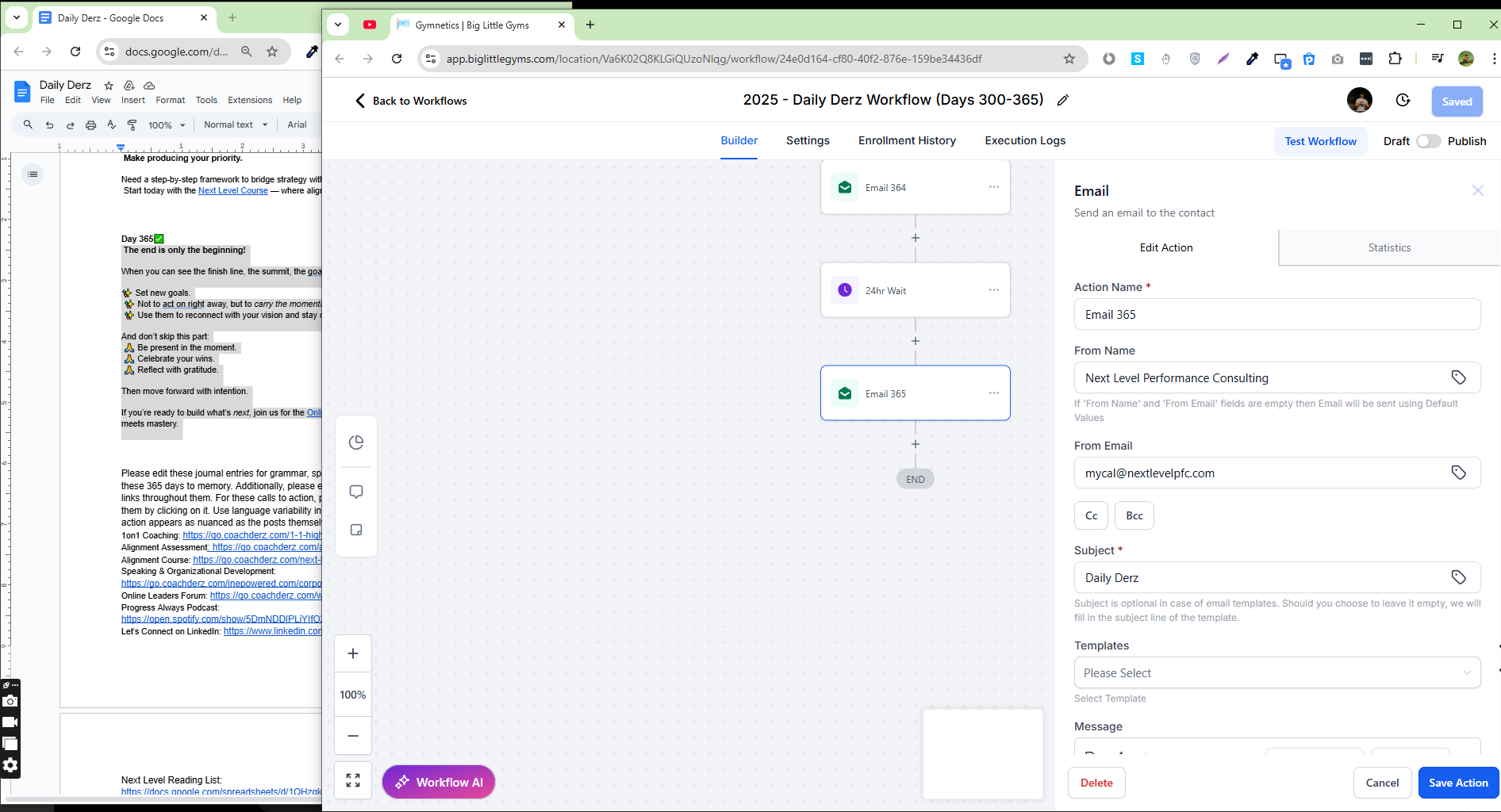Zoom in the workflow canvas with plus
The image size is (1501, 812).
click(x=353, y=653)
